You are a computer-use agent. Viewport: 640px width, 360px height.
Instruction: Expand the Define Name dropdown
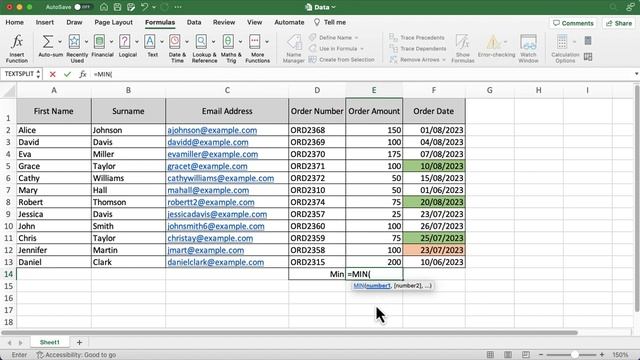356,38
